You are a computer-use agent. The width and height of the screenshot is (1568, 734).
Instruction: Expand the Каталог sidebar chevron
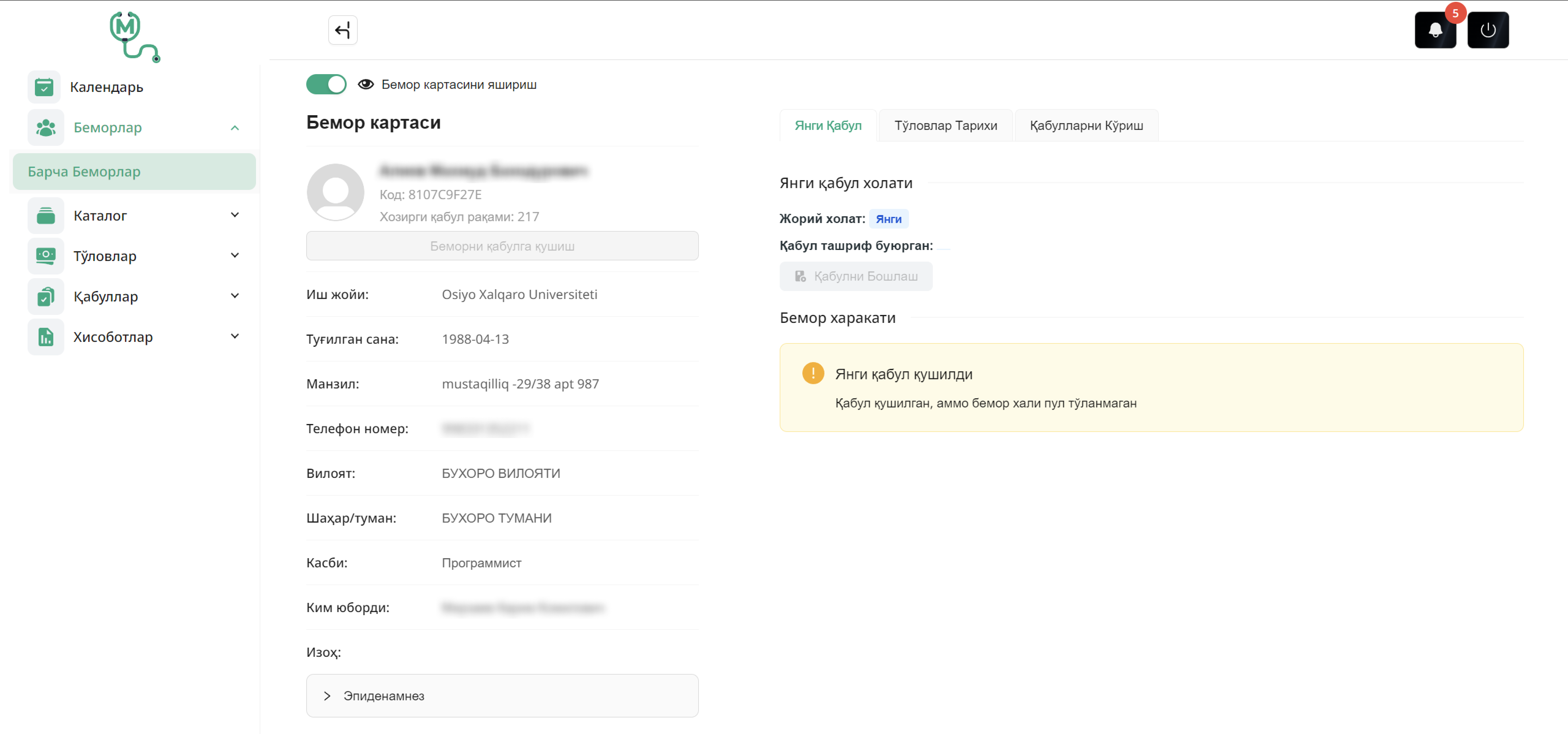point(235,215)
